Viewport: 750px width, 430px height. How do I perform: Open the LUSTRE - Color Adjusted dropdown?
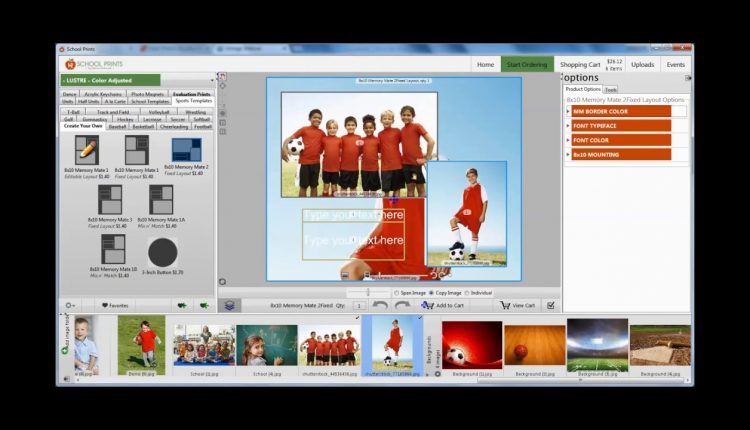[x=138, y=80]
